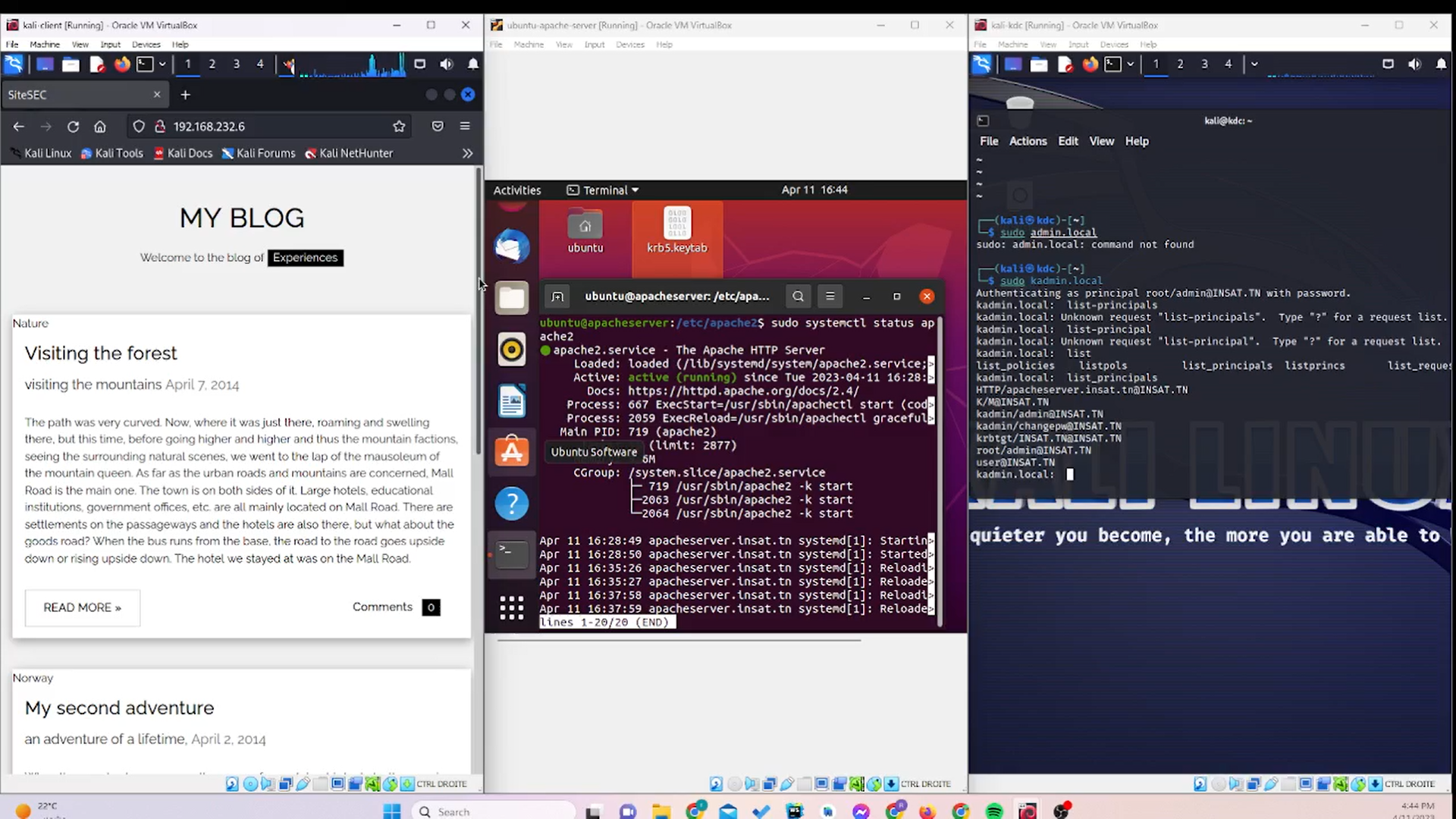The image size is (1456, 819).
Task: Show Applications grid in Ubuntu dock
Action: [x=512, y=607]
